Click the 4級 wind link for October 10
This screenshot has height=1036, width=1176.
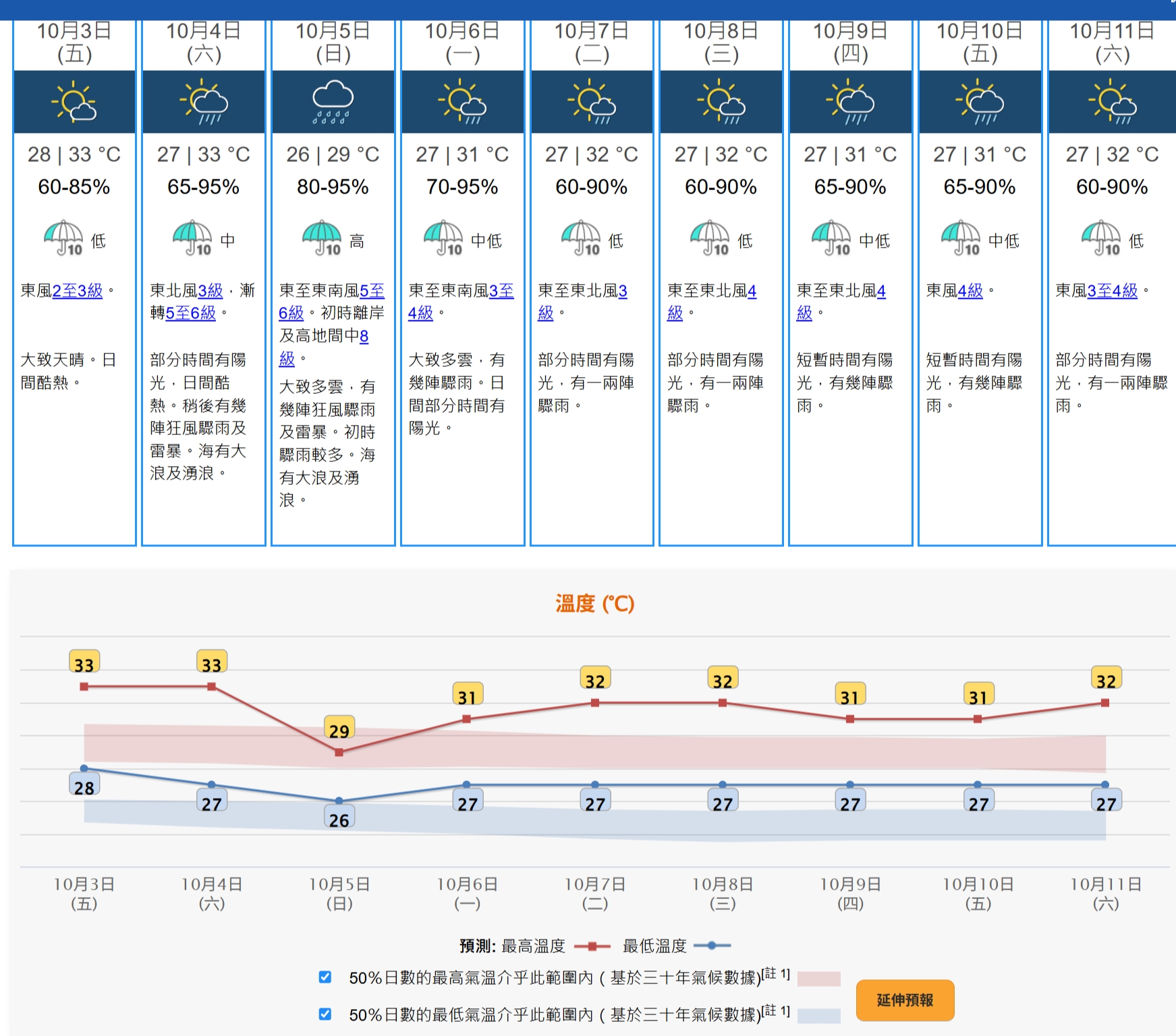pos(970,291)
